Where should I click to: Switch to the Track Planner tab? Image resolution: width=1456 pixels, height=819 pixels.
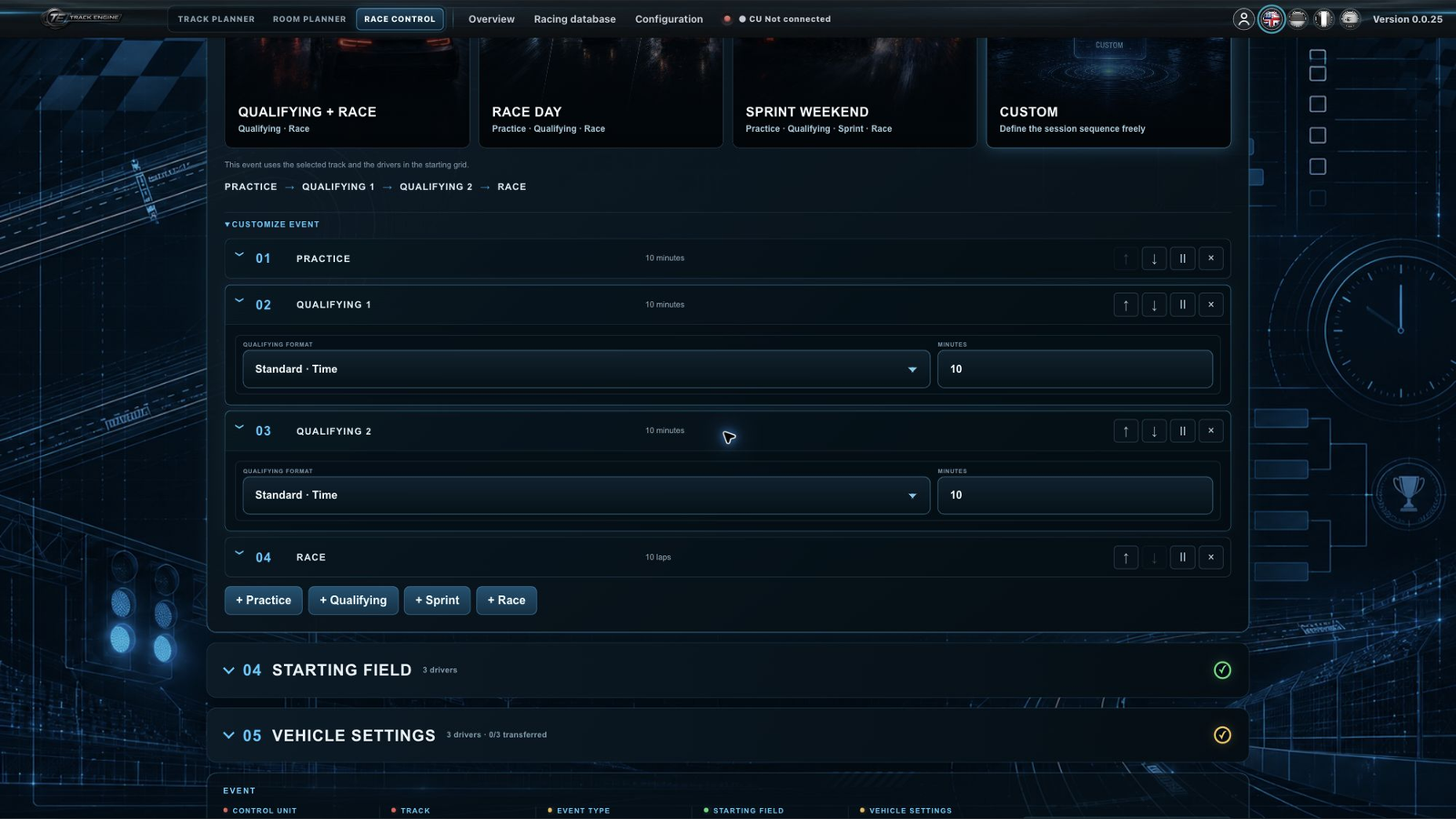(217, 19)
